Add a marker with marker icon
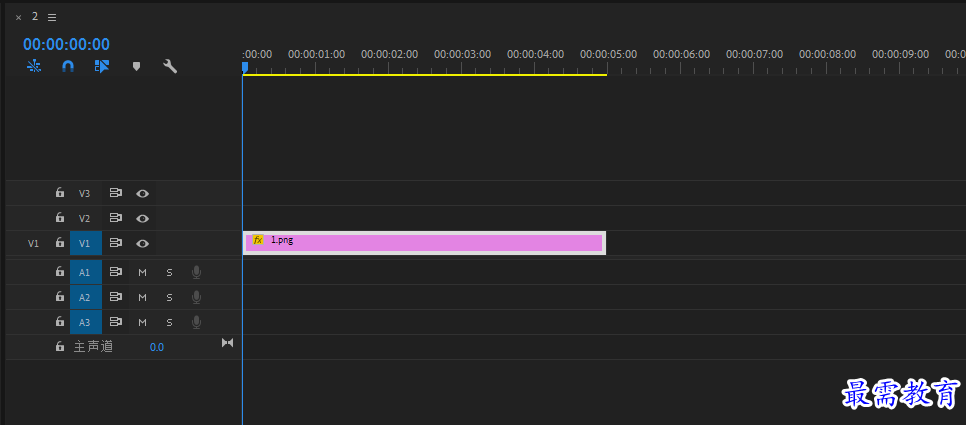Screen dimensions: 966x425 click(x=137, y=67)
